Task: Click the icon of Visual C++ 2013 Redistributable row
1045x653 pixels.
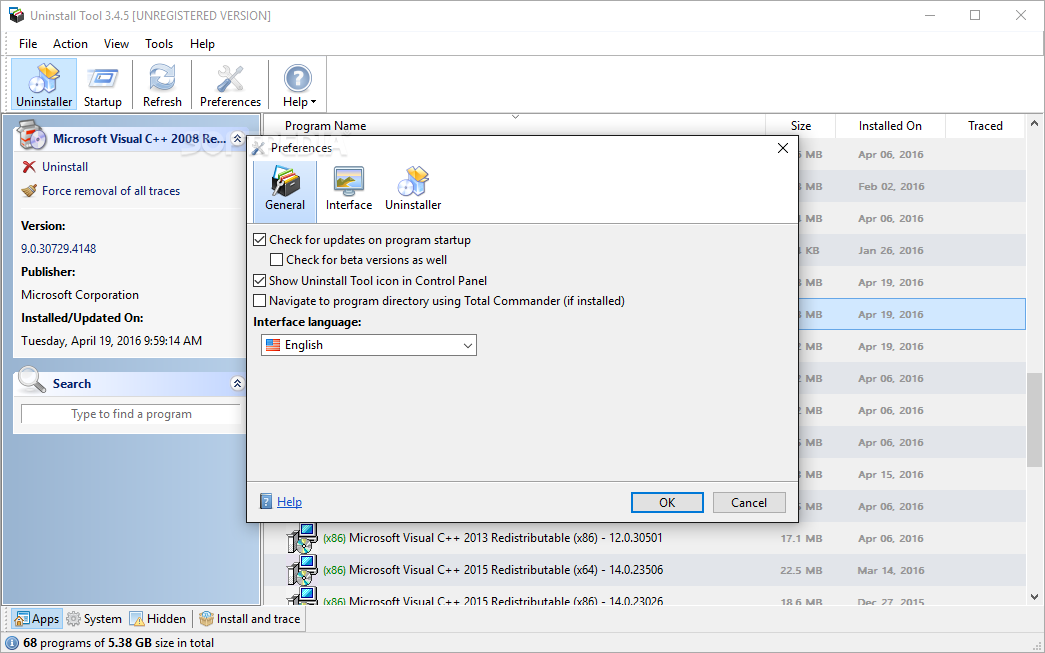Action: point(303,538)
